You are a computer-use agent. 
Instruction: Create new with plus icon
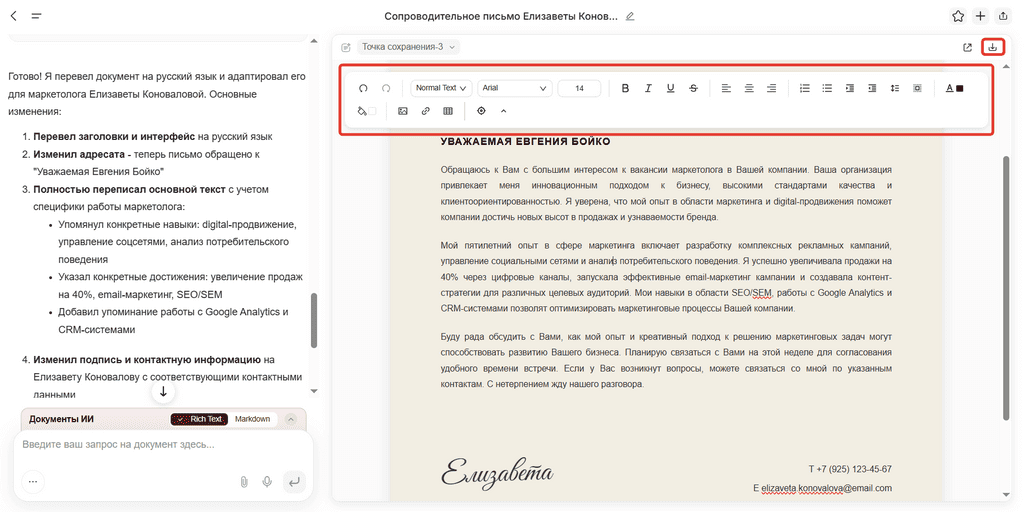click(x=980, y=16)
